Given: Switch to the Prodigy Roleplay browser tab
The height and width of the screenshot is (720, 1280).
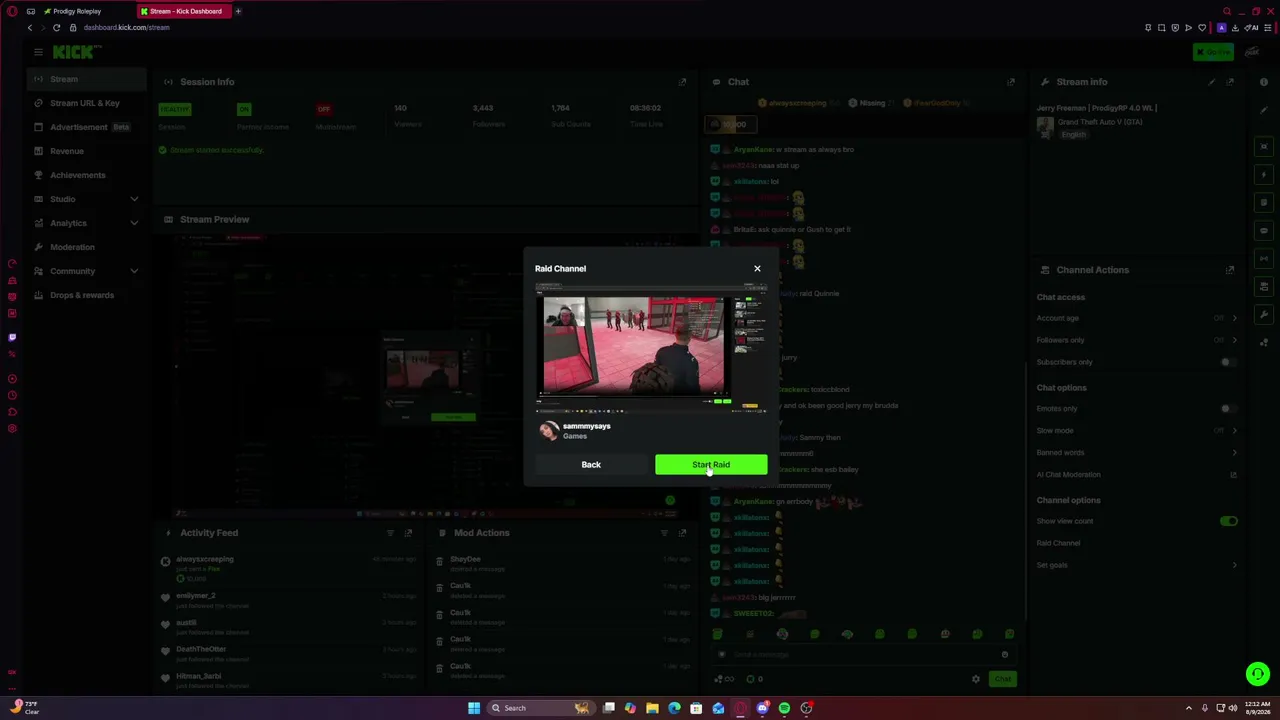Looking at the screenshot, I should click(77, 11).
